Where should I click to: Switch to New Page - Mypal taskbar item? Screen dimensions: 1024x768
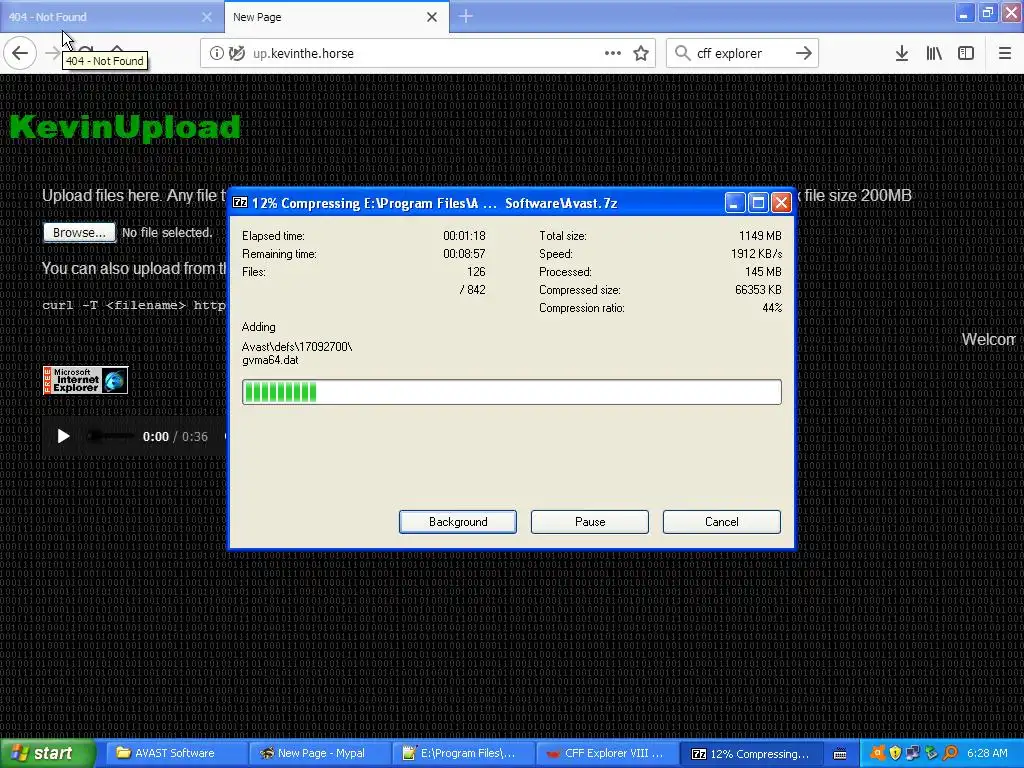click(x=321, y=753)
